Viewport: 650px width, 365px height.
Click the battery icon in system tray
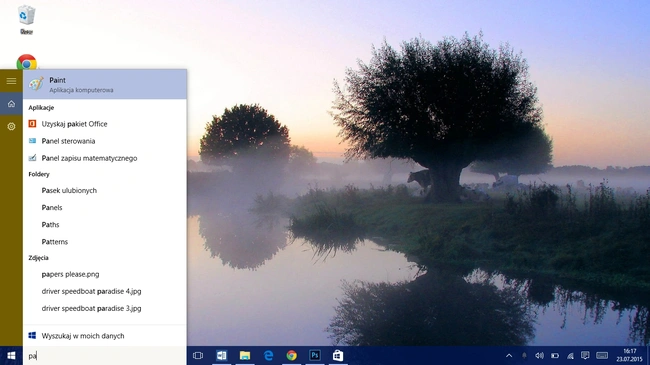click(x=555, y=355)
